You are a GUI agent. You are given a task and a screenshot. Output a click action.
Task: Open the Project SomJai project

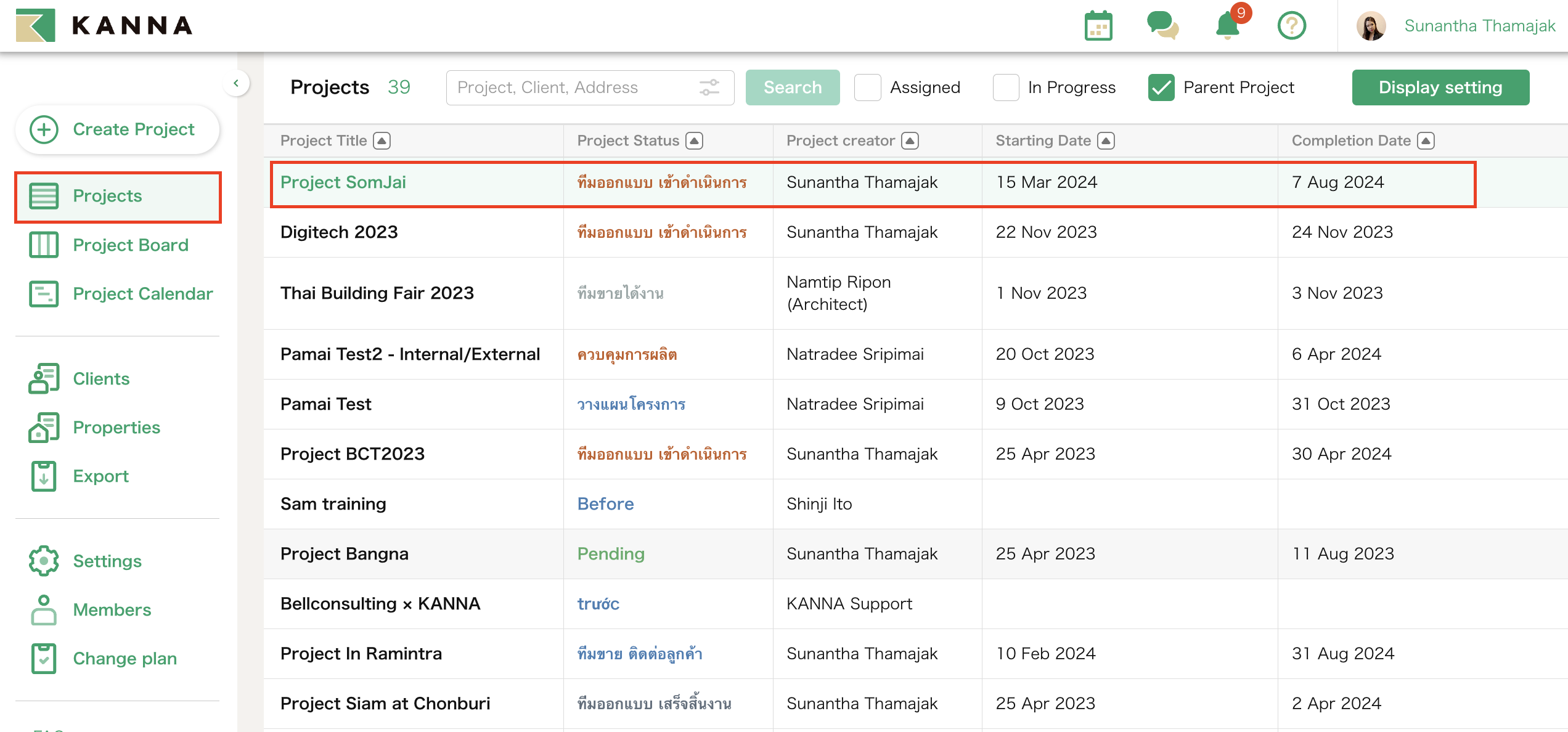coord(343,182)
